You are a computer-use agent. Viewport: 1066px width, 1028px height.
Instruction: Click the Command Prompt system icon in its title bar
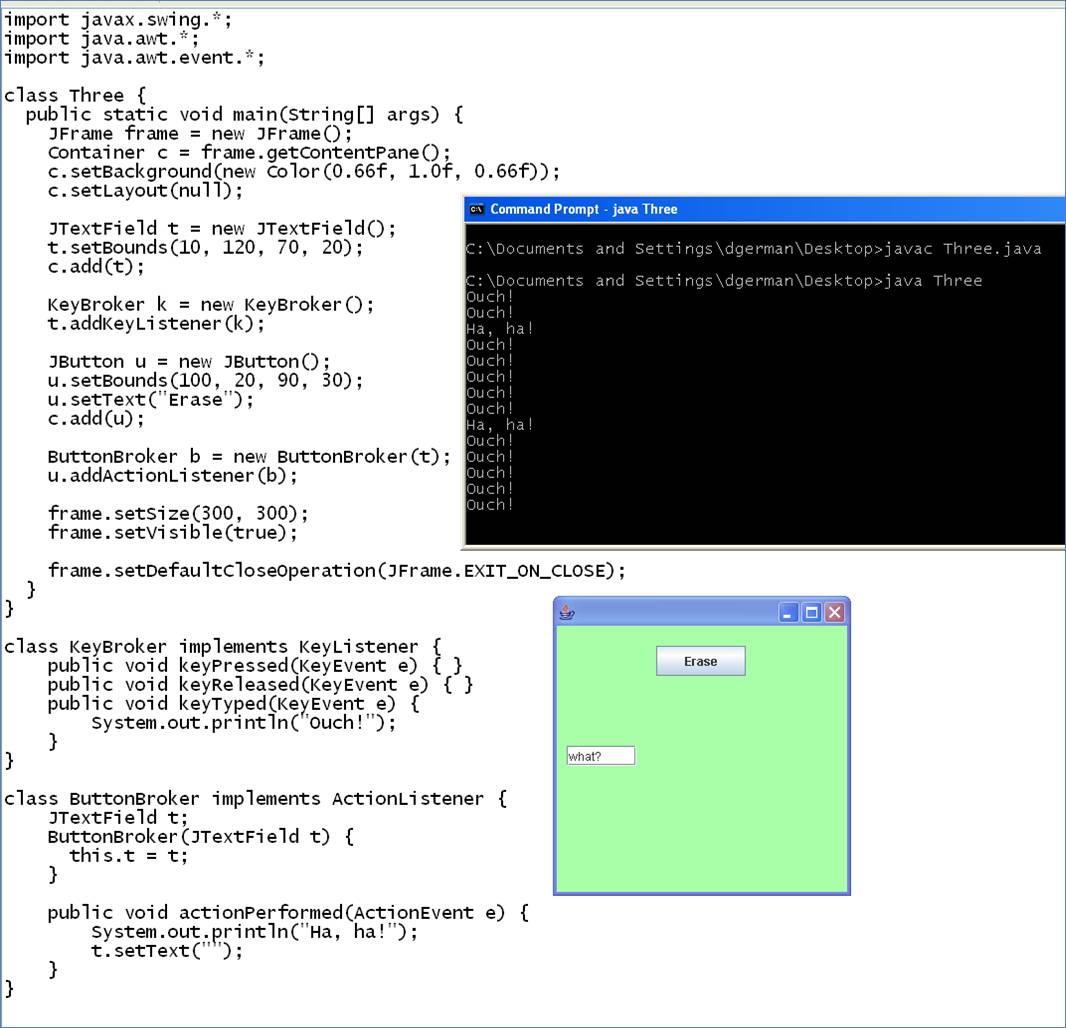coord(477,209)
